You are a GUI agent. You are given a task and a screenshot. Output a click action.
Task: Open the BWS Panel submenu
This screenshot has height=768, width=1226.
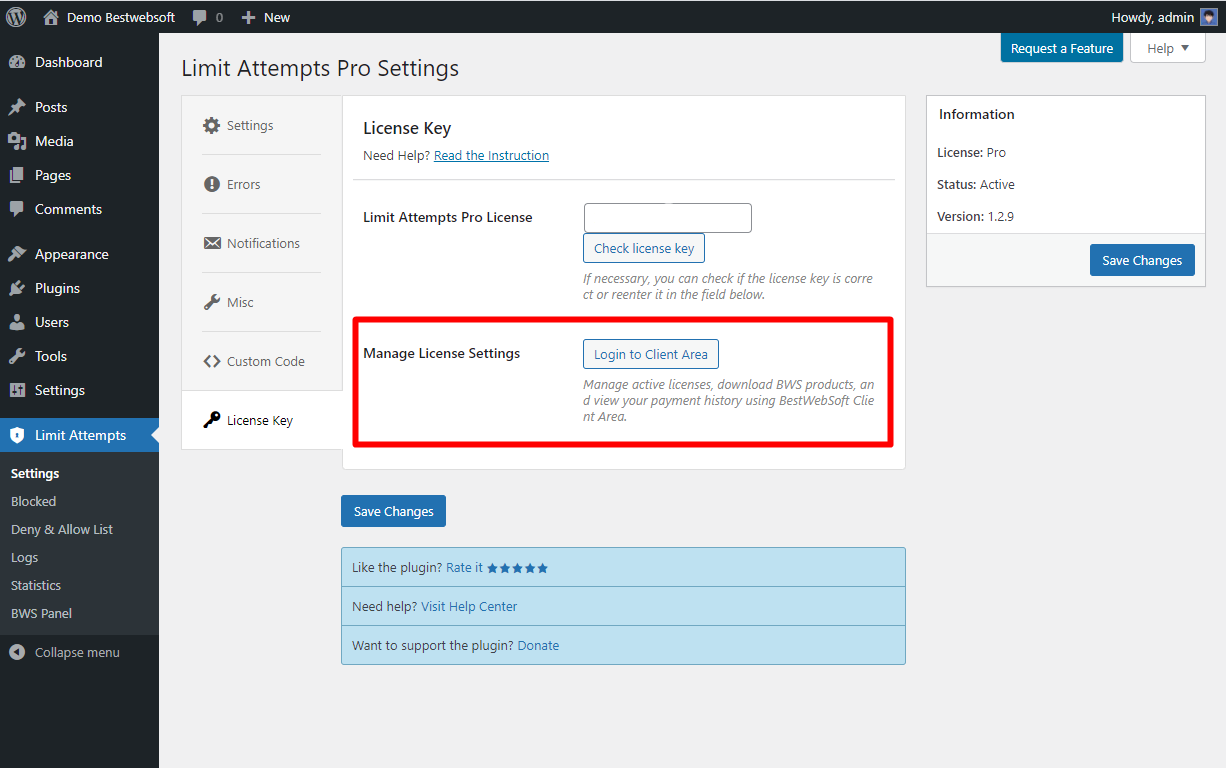coord(41,613)
